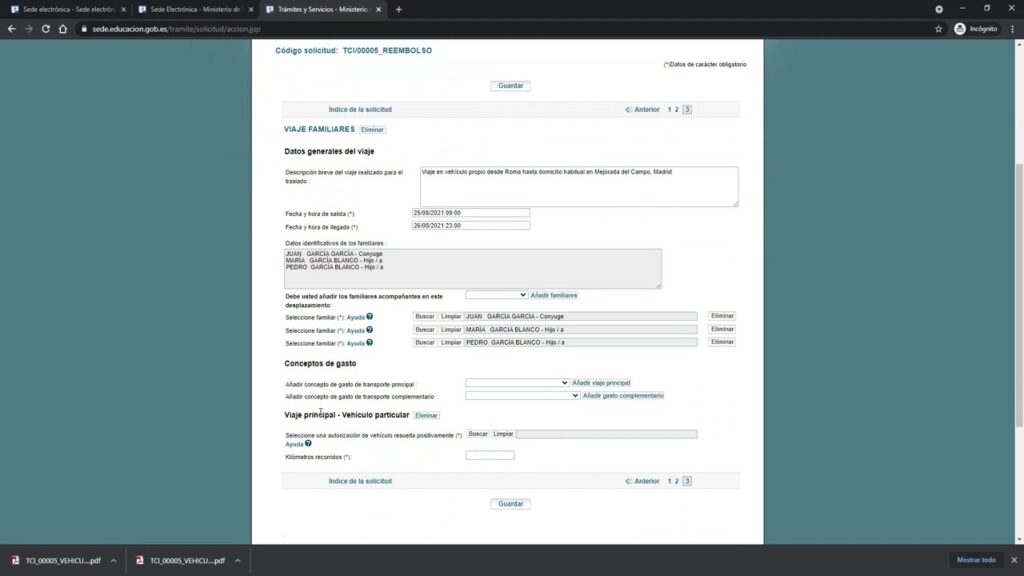The height and width of the screenshot is (576, 1024).
Task: Click 'Añadir viaje principal' link
Action: tap(601, 383)
